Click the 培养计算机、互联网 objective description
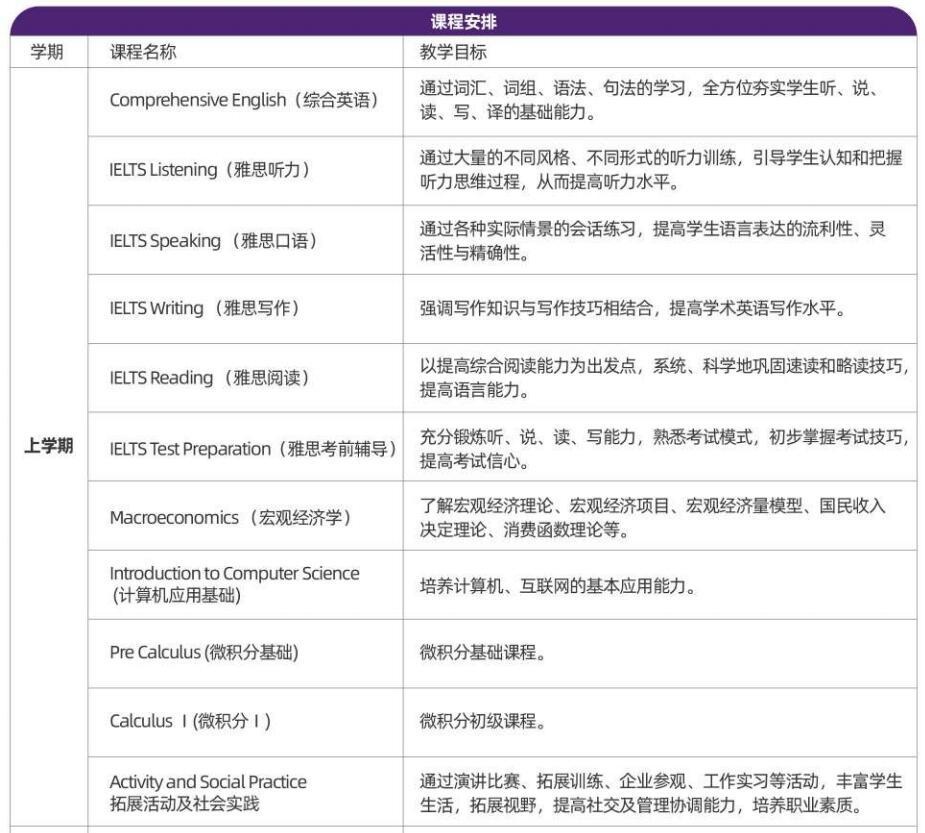Image resolution: width=925 pixels, height=833 pixels. click(x=556, y=586)
